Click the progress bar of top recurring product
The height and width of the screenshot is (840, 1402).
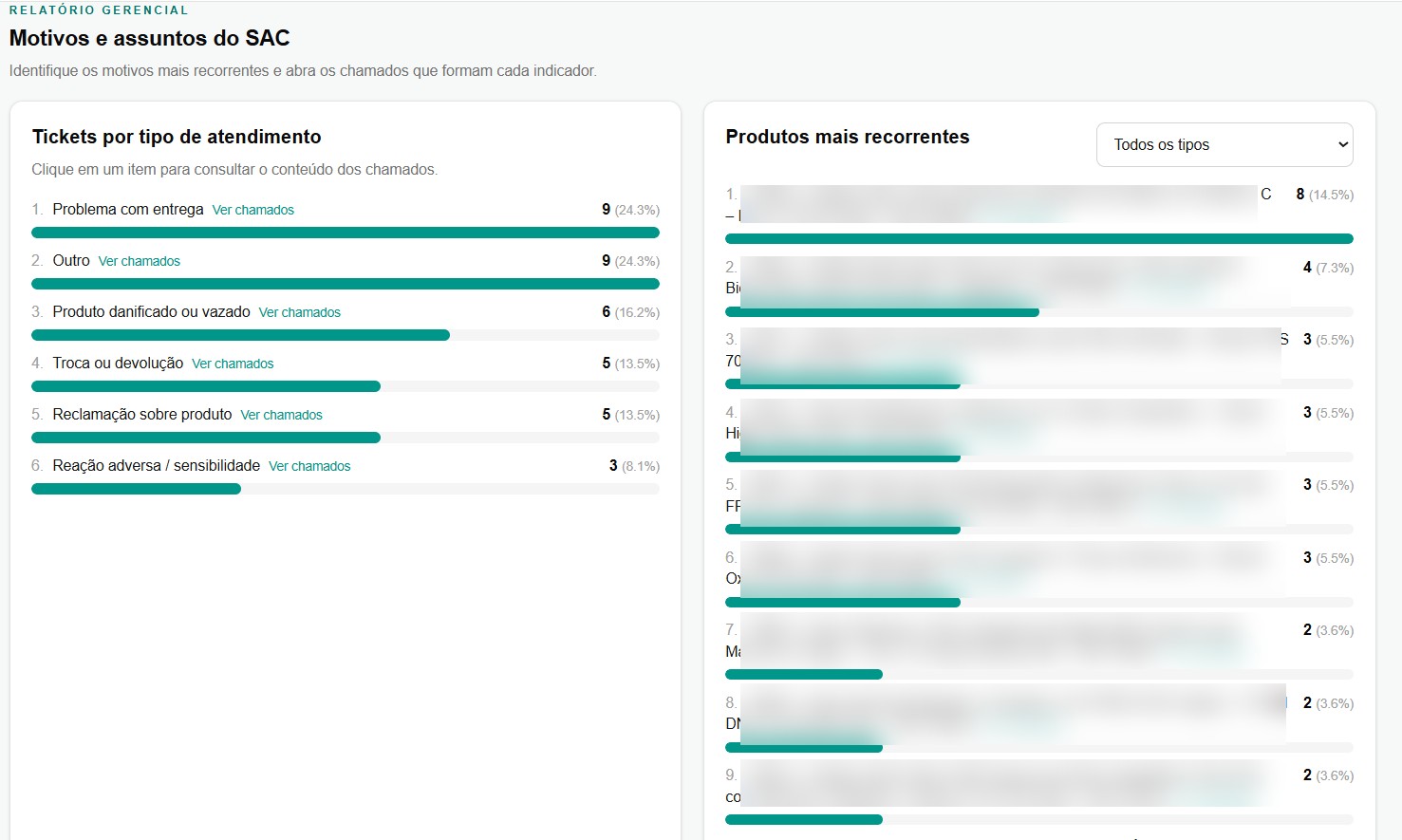[1039, 238]
